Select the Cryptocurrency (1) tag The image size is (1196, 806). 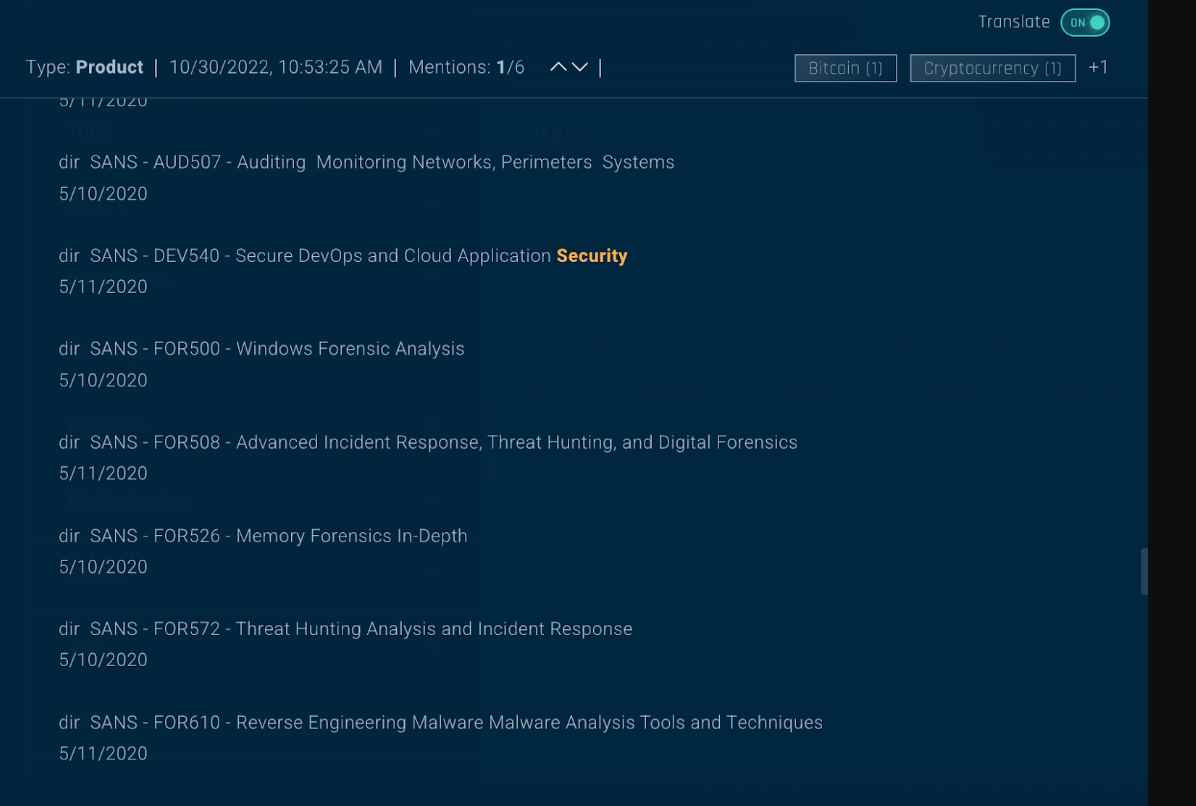[x=992, y=68]
